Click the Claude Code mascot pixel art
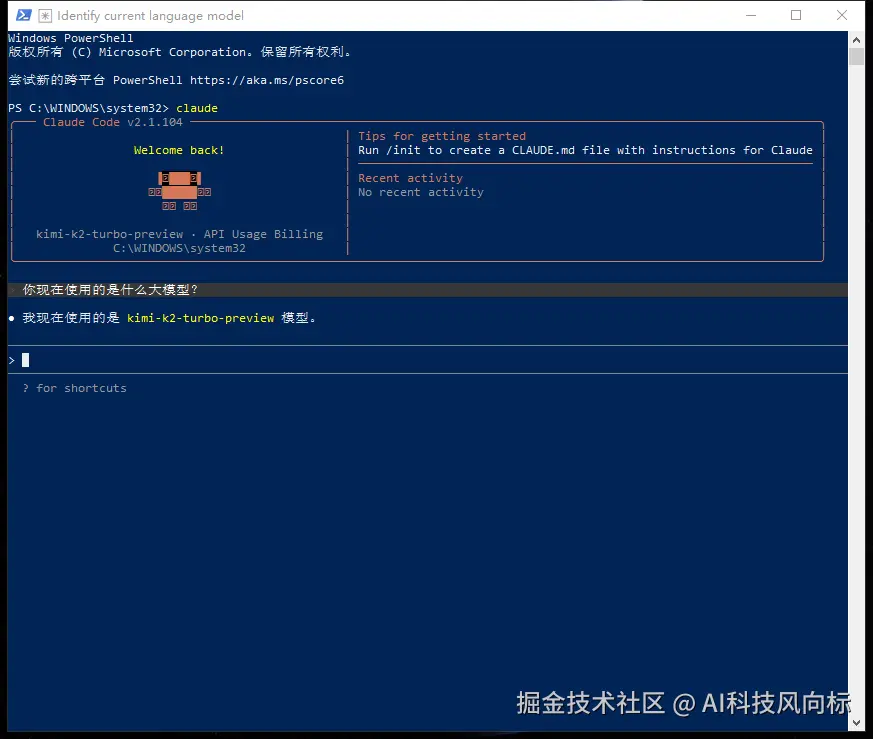This screenshot has width=873, height=739. point(179,191)
